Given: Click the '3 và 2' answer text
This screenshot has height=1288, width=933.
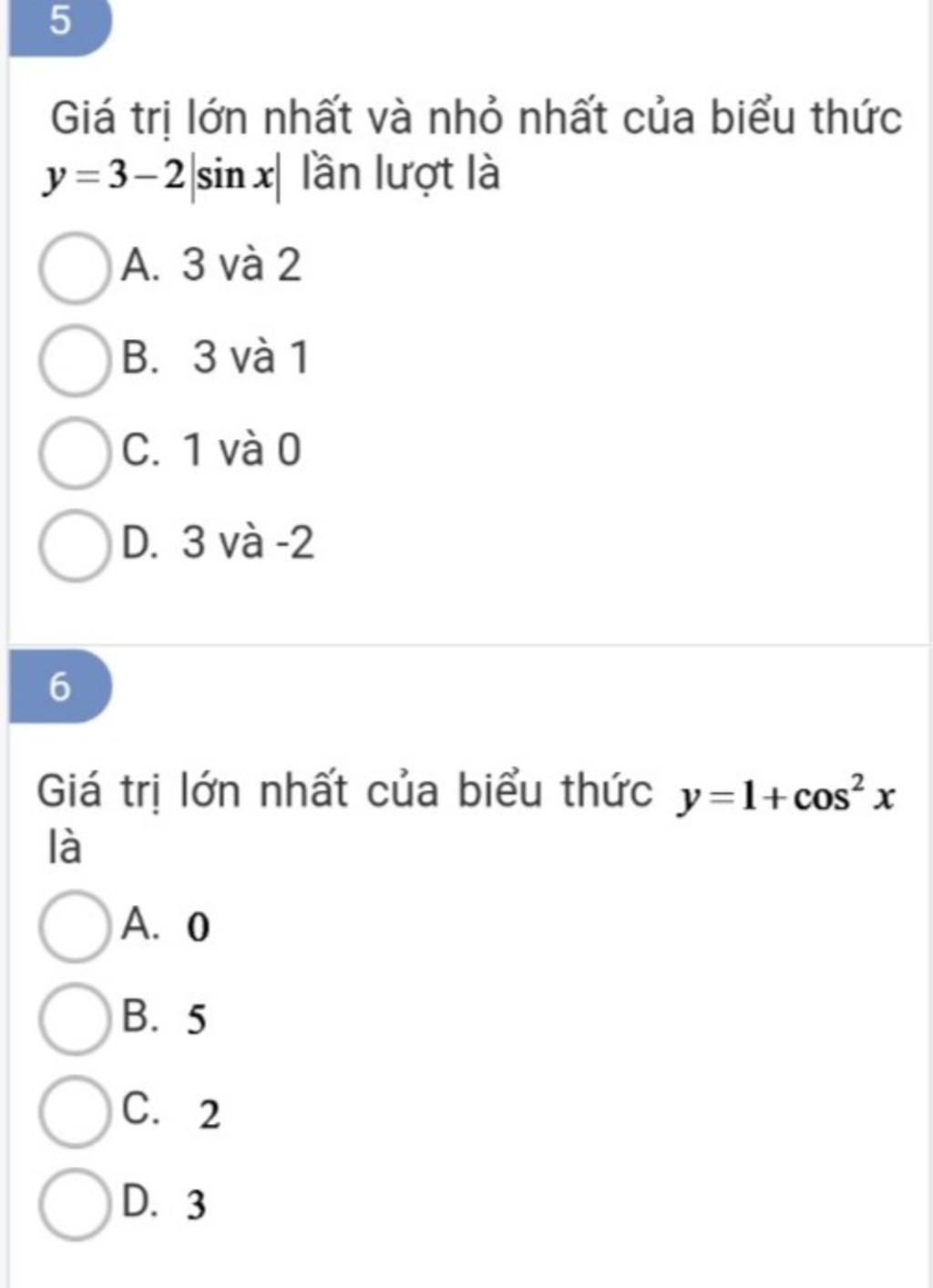Looking at the screenshot, I should point(241,265).
